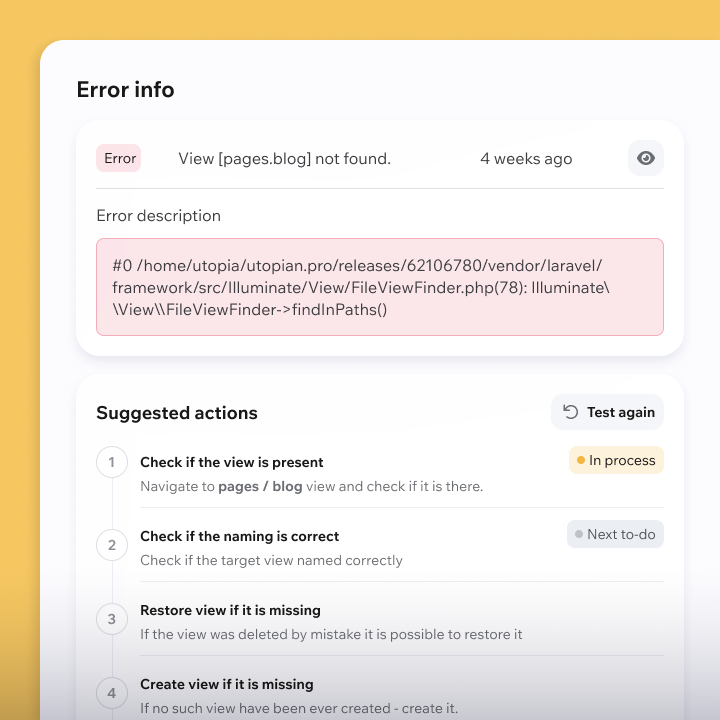Select the step 3 number circle
Screen dimensions: 720x720
tap(112, 619)
